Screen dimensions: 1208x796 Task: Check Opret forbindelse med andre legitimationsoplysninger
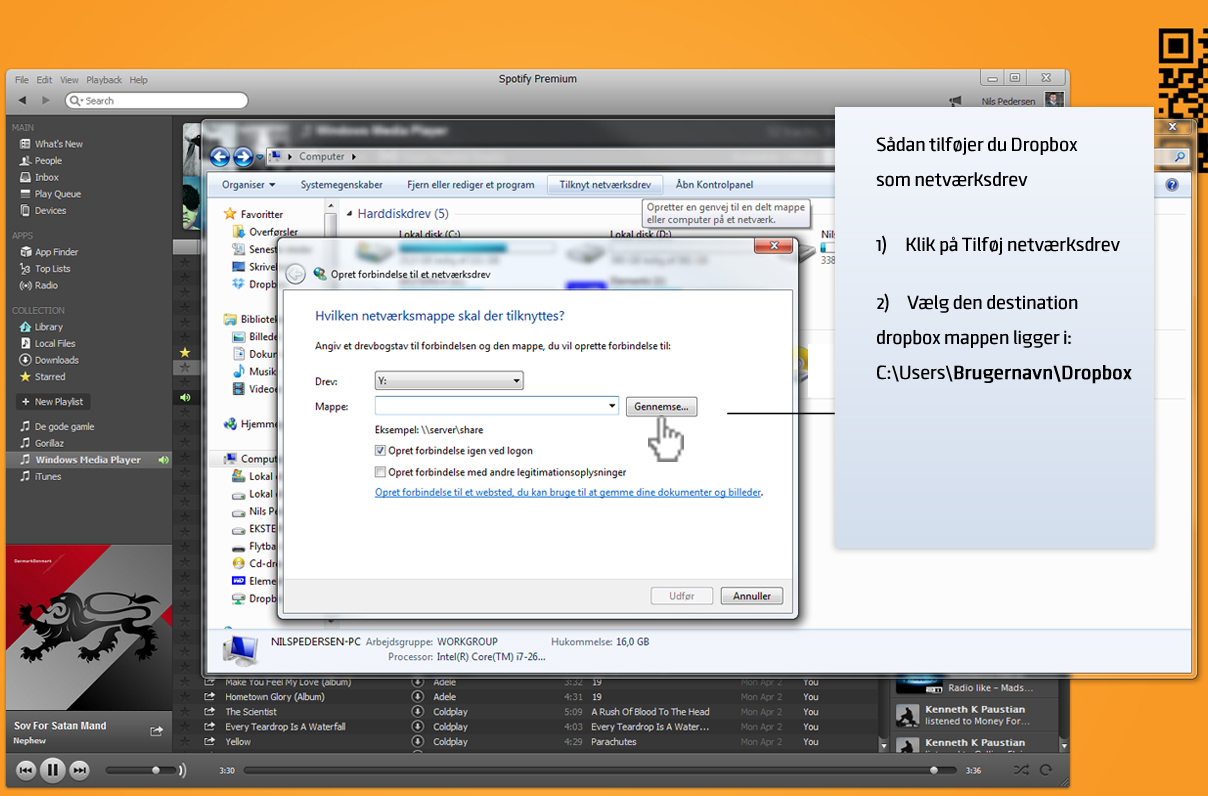[x=380, y=472]
